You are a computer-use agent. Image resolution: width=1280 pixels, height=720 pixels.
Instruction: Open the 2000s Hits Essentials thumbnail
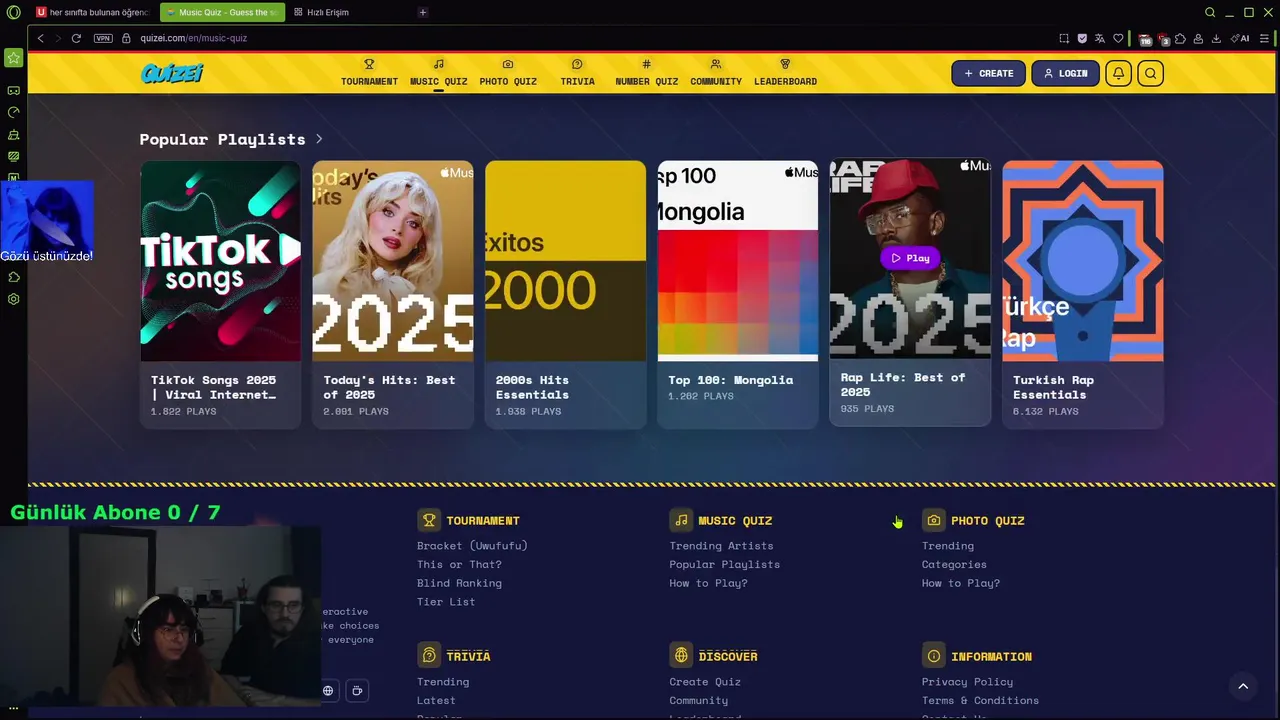tap(565, 261)
